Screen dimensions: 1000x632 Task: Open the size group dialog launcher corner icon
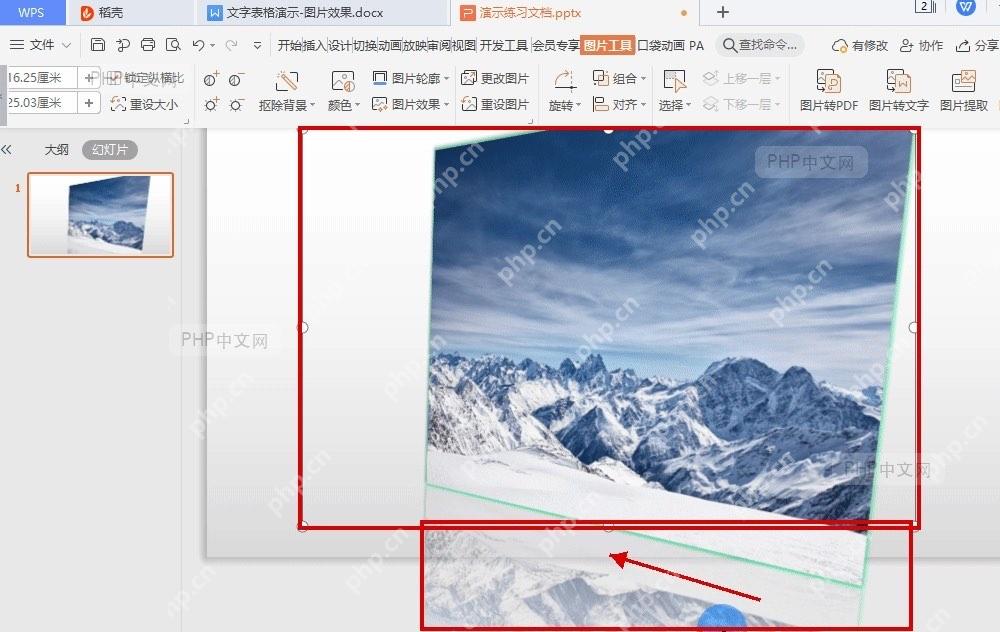pos(186,121)
